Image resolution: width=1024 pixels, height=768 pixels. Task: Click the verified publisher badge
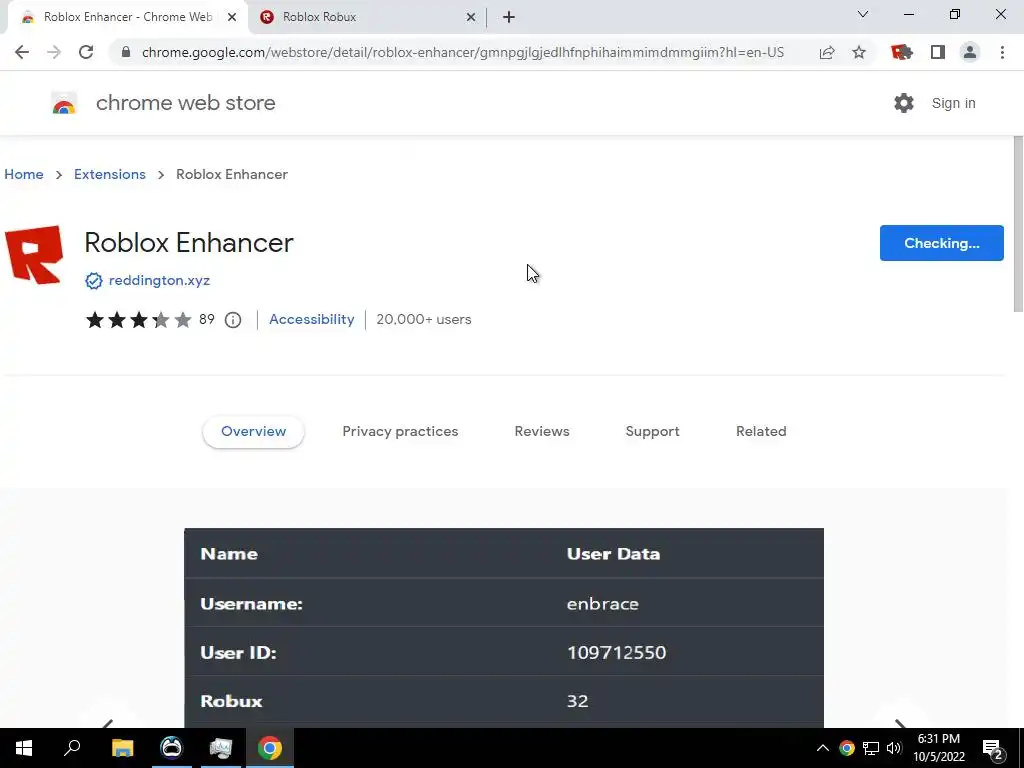pos(93,281)
